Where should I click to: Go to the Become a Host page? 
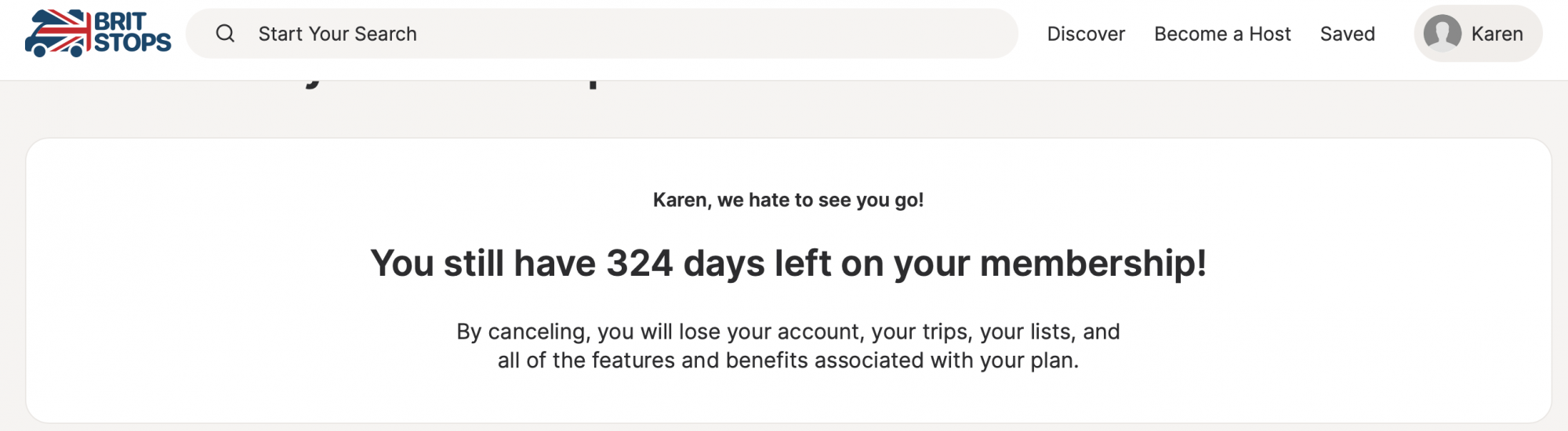tap(1222, 34)
